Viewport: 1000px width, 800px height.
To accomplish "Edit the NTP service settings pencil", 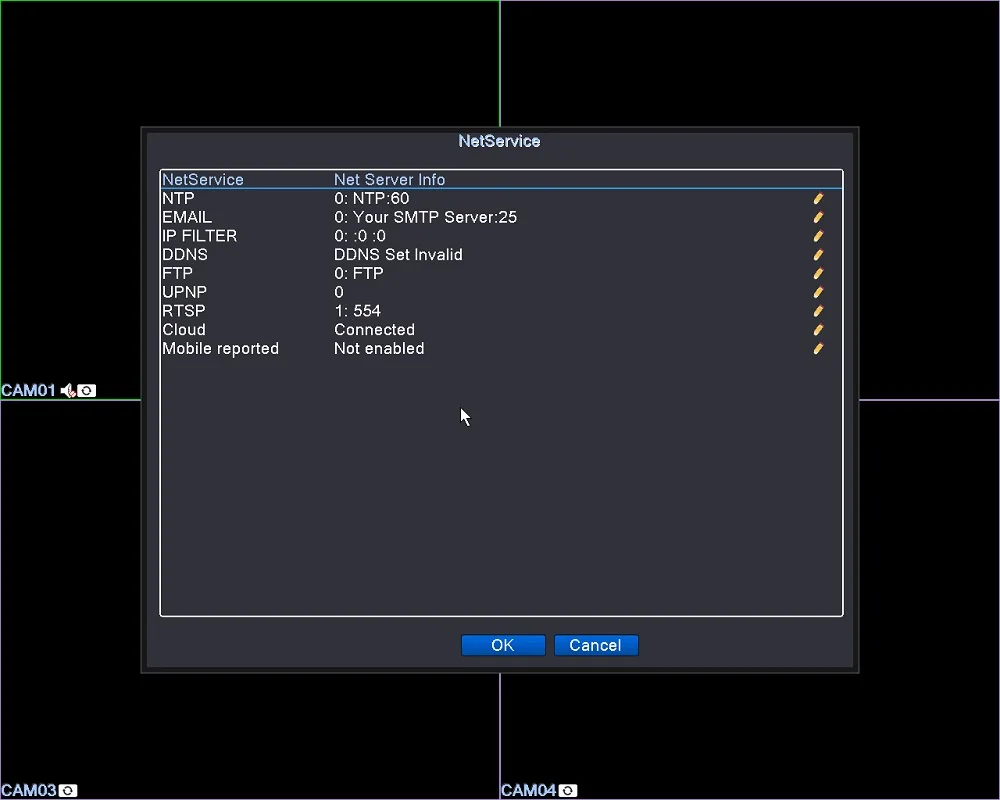I will point(818,198).
